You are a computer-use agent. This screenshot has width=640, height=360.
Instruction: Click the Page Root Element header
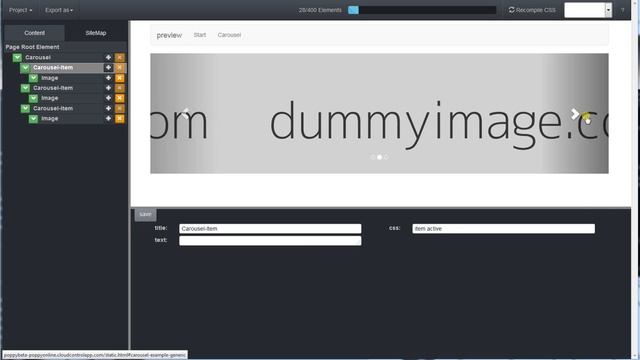coord(32,47)
